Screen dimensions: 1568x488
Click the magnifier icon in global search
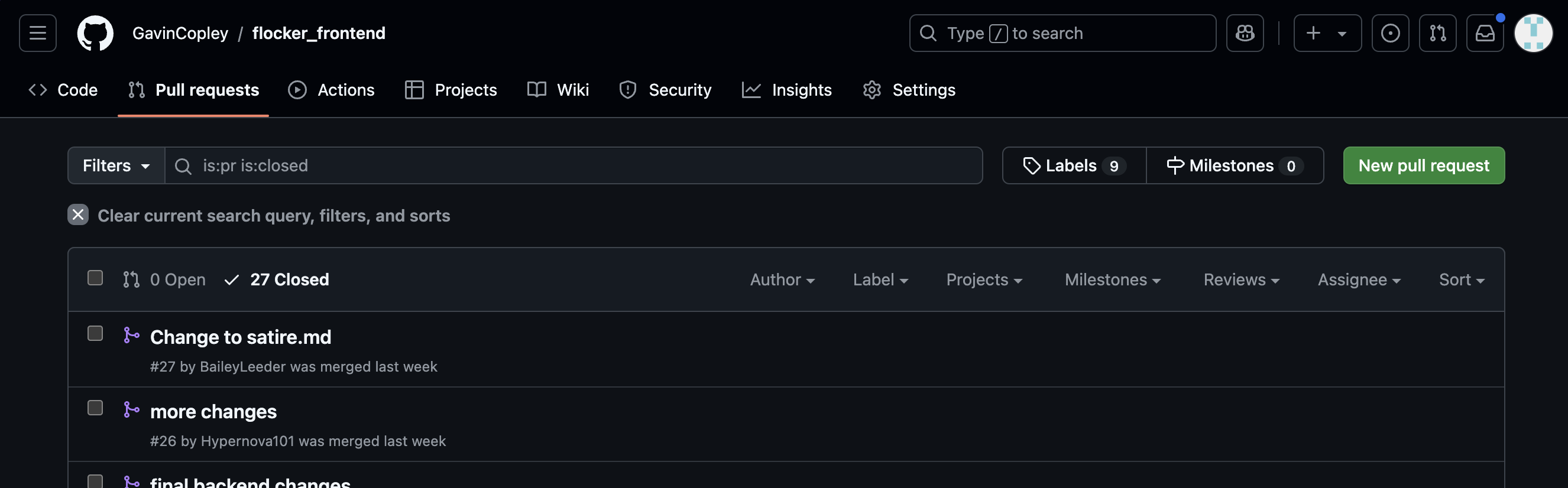[x=928, y=33]
